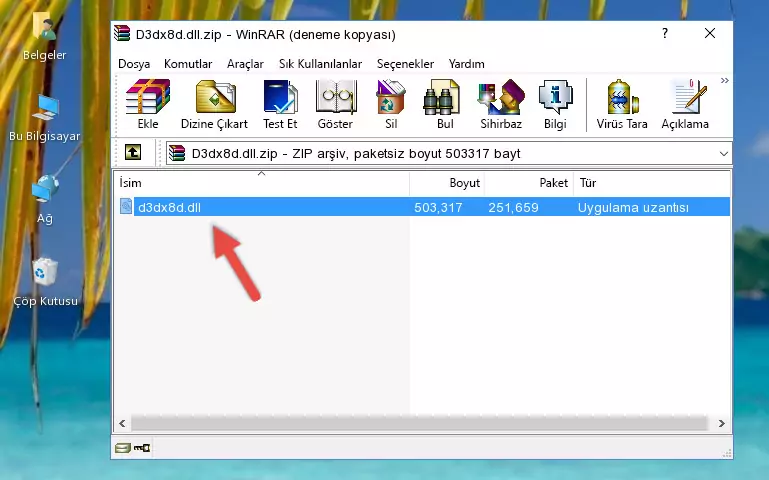Click the title bar help question mark
The width and height of the screenshot is (769, 480).
[665, 33]
